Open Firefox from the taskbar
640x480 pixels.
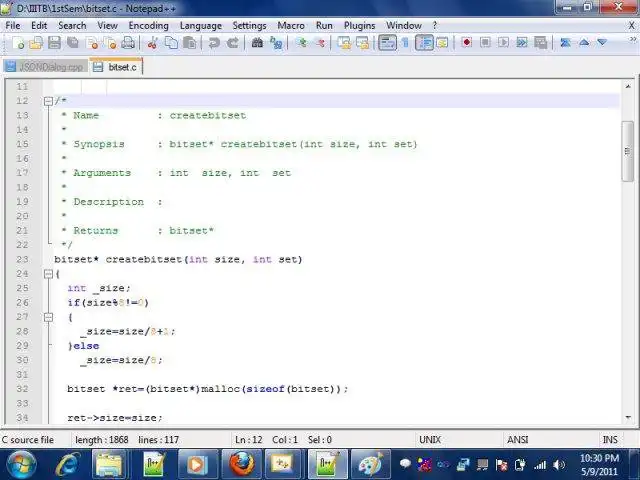coord(242,464)
